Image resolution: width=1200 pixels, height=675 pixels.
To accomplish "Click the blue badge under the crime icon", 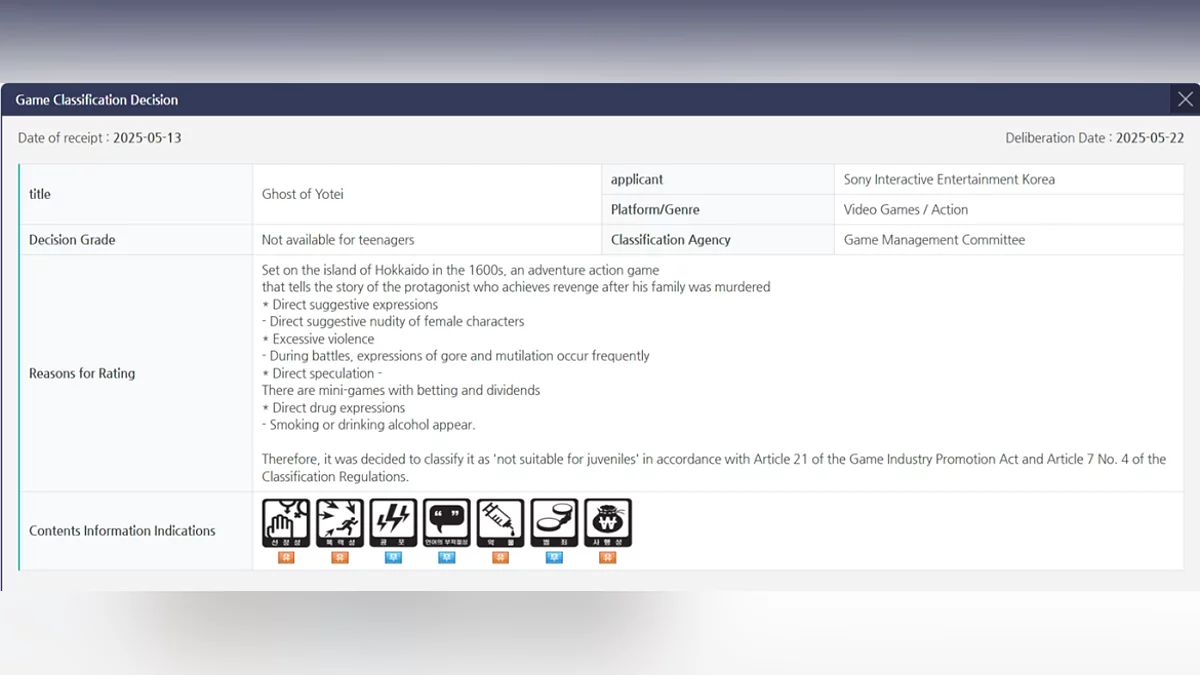I will 554,558.
